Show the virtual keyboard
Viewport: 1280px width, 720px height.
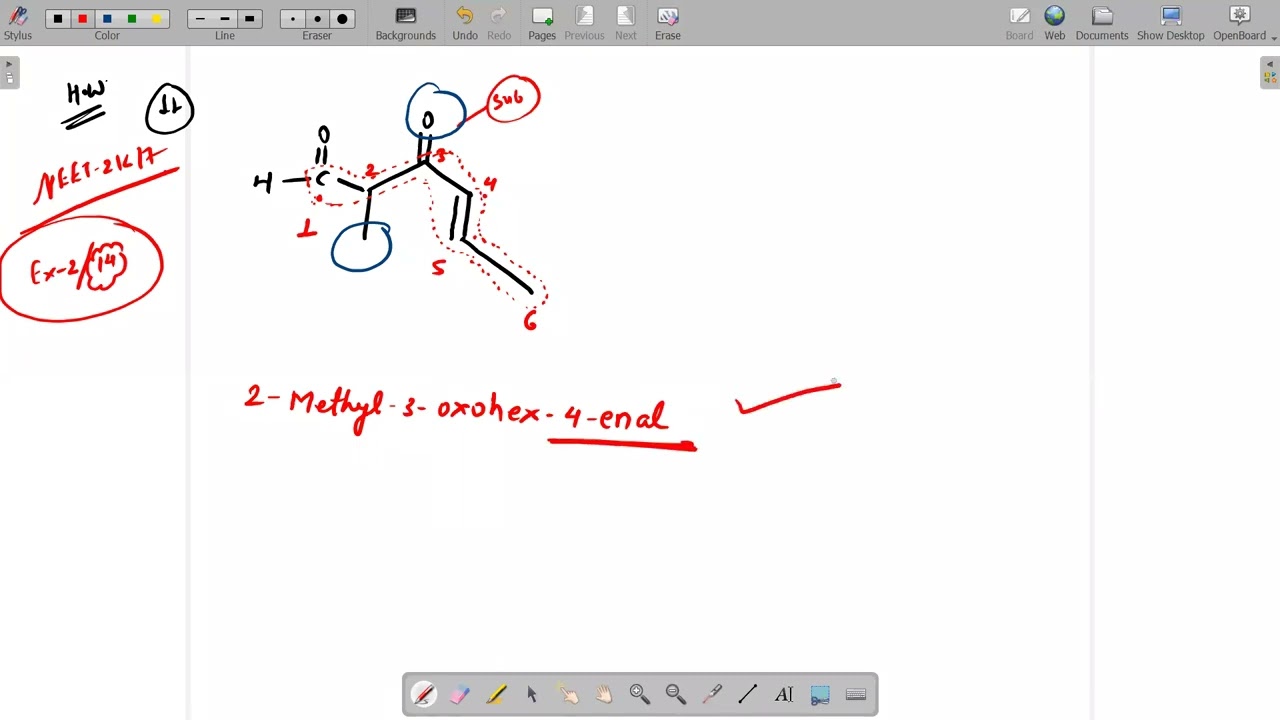pos(856,694)
